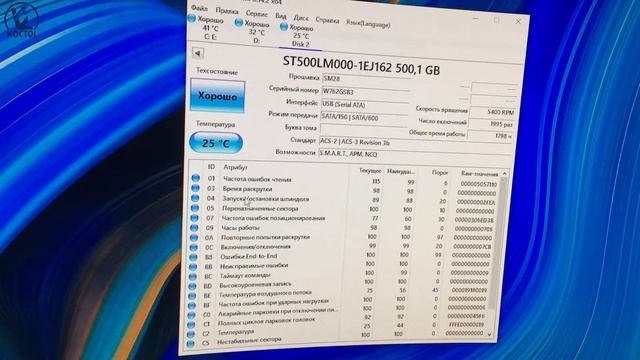Open the Сервис menu
This screenshot has height=360, width=640.
click(x=257, y=14)
